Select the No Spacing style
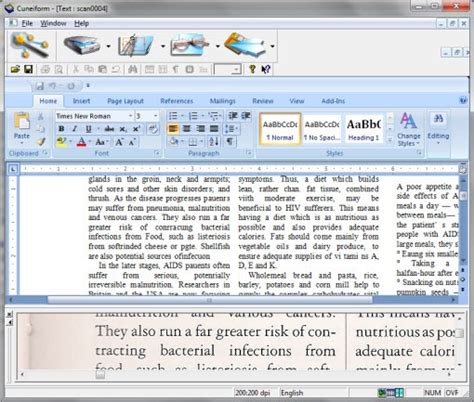Viewport: 474px width, 402px height. click(x=322, y=129)
